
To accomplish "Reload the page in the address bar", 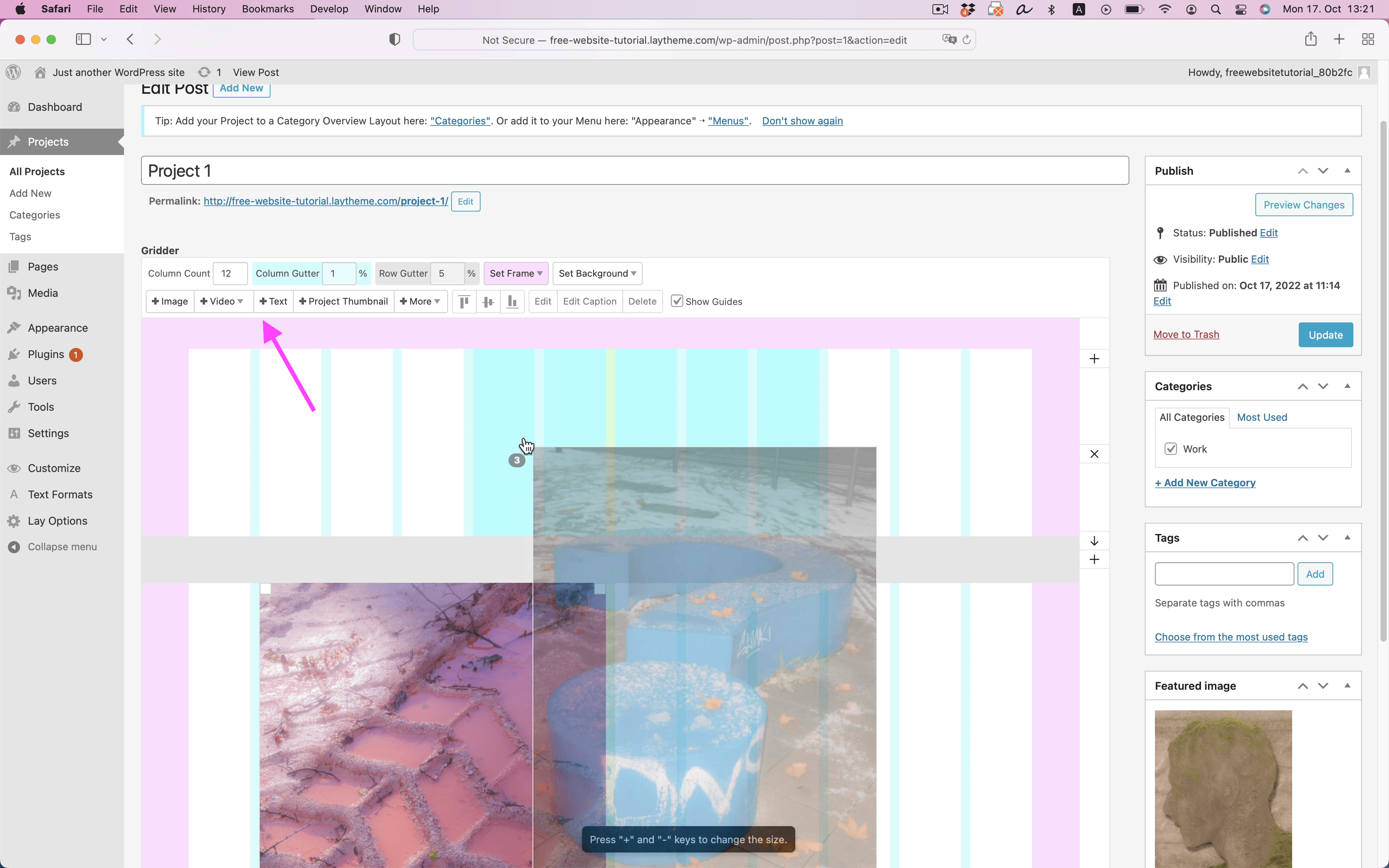I will (967, 40).
